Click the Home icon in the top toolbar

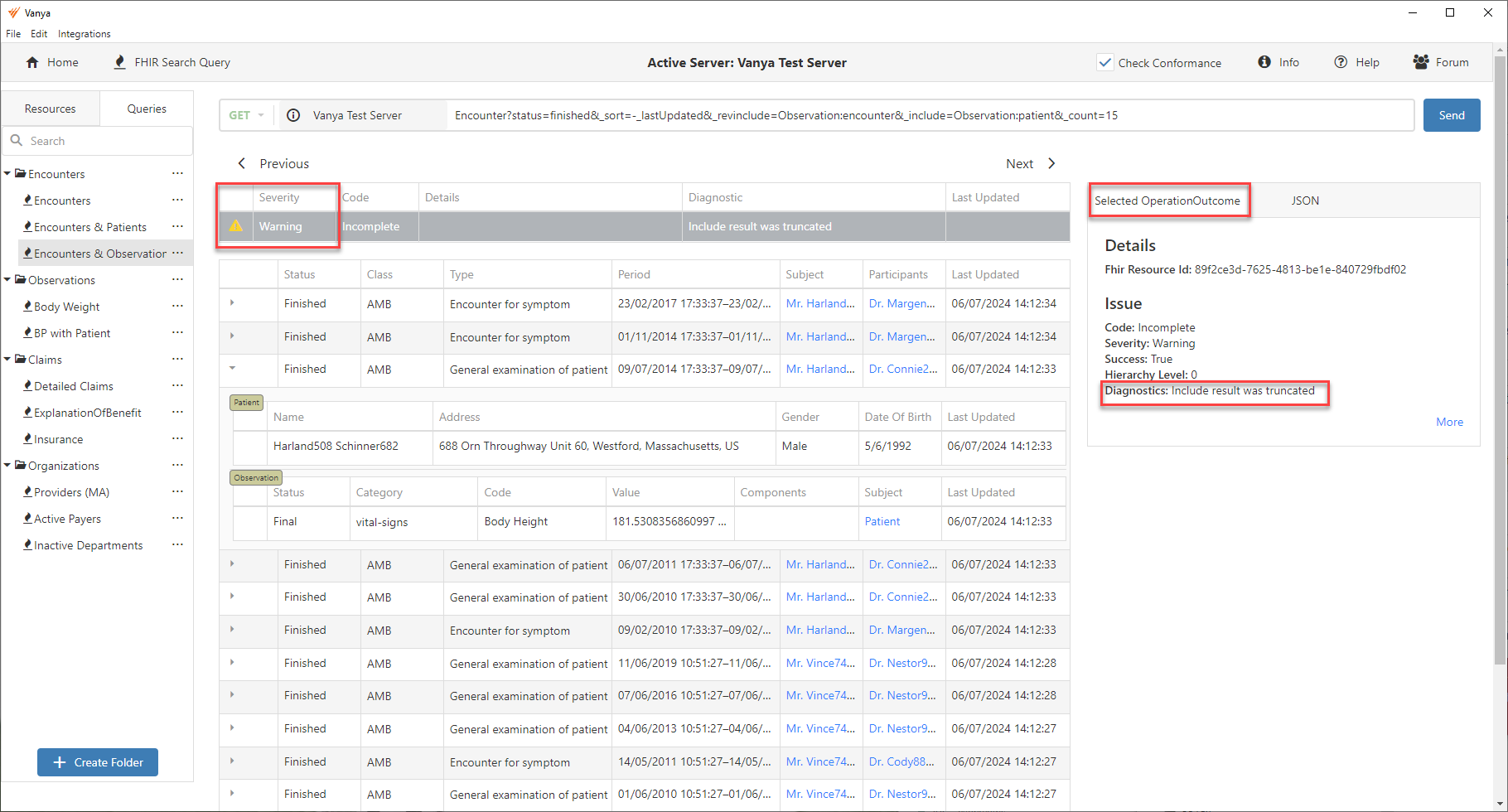click(32, 62)
